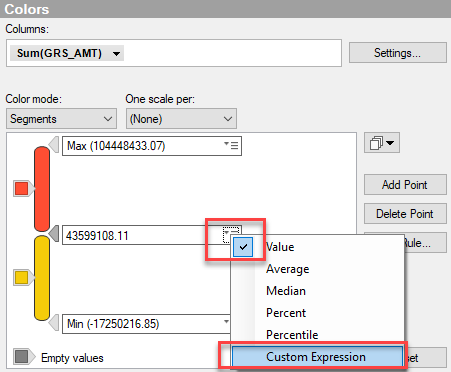Viewport: 451px width, 372px height.
Task: Click the Settings... button
Action: 397,53
